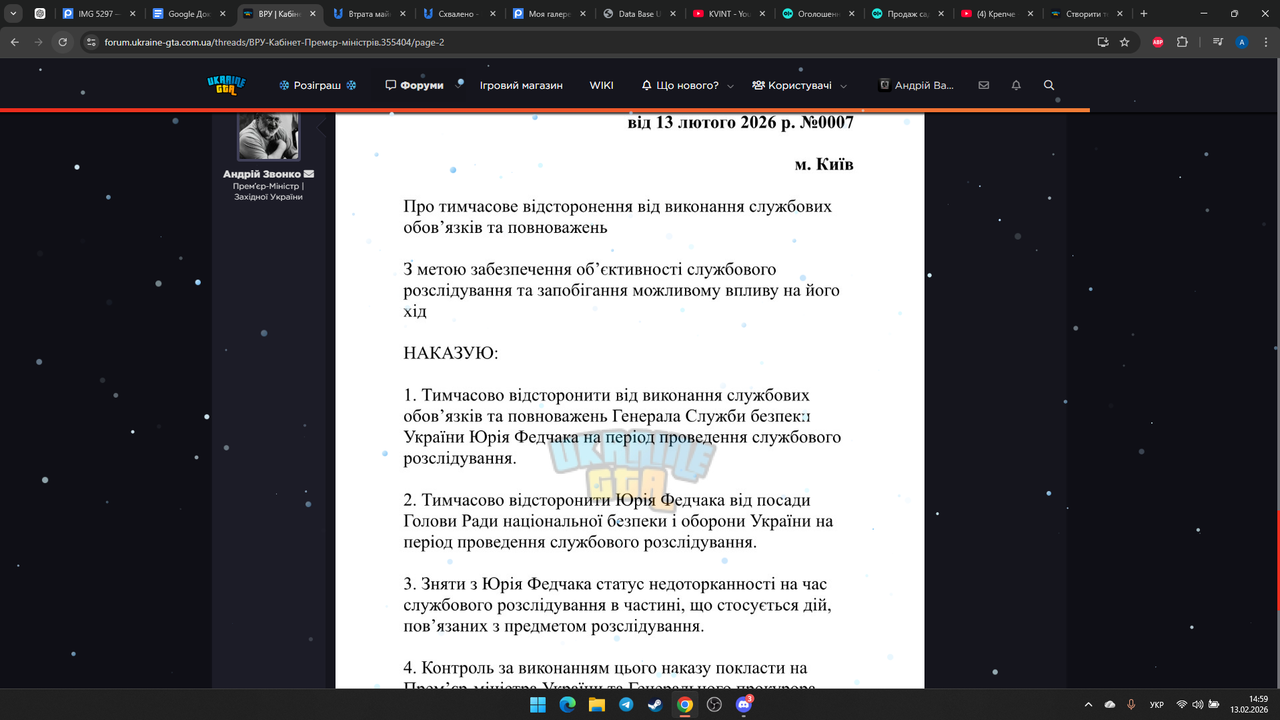Open Андрій Звонко's profile avatar

268,134
